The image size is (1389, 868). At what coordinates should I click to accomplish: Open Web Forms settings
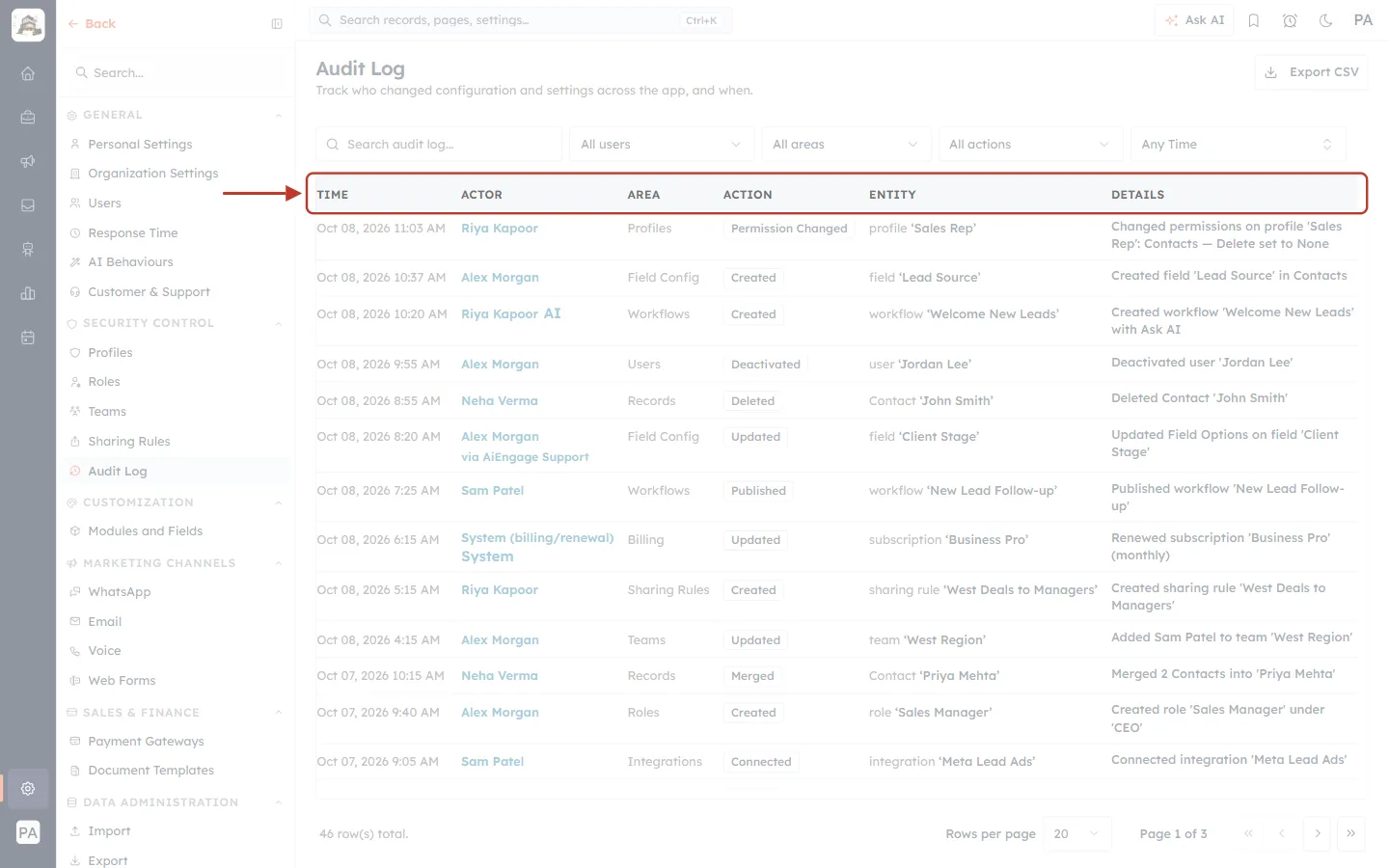(122, 681)
